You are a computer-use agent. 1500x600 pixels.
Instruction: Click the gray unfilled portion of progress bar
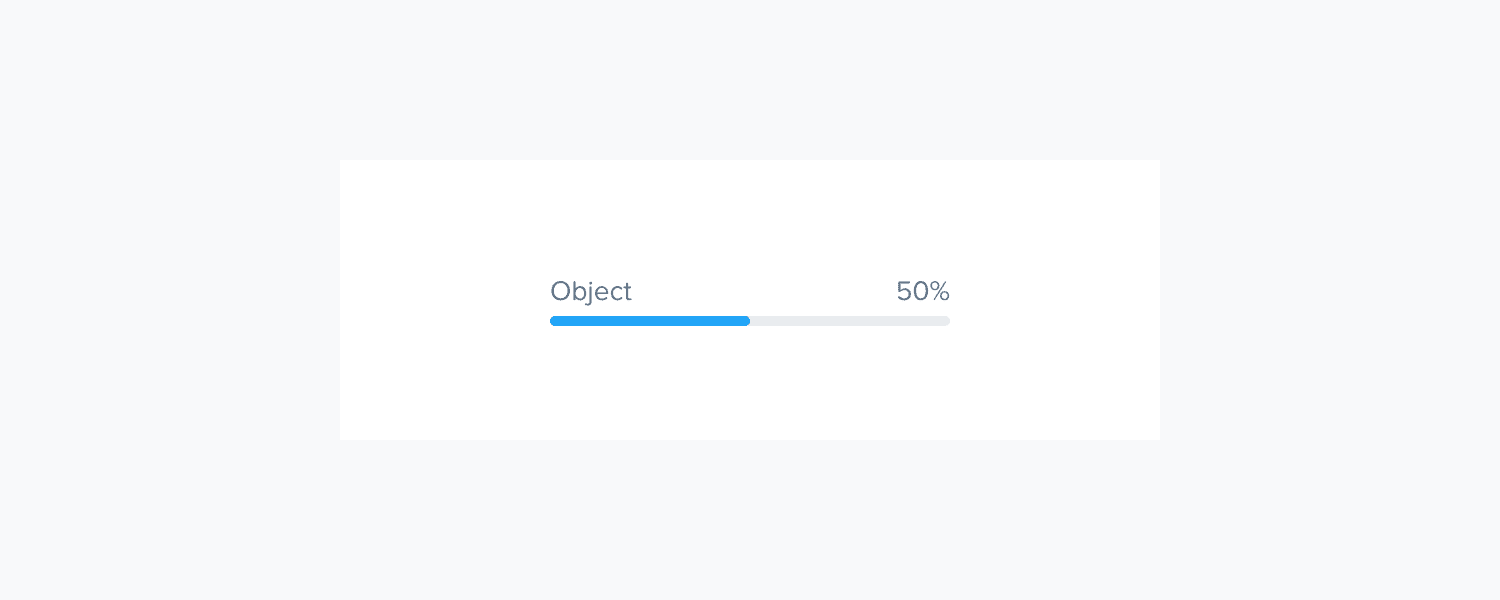pos(850,321)
